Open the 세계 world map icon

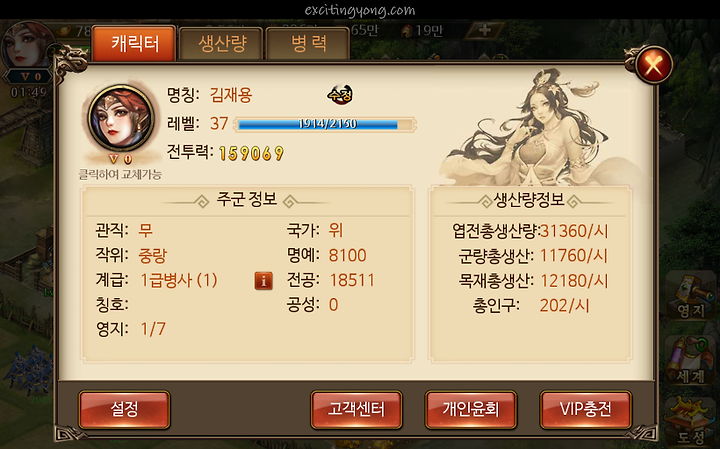click(x=690, y=360)
